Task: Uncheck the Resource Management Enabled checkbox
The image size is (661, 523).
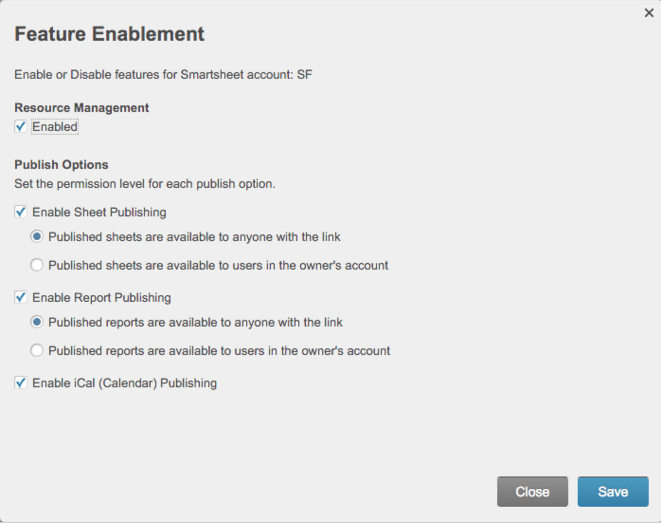Action: tap(21, 127)
